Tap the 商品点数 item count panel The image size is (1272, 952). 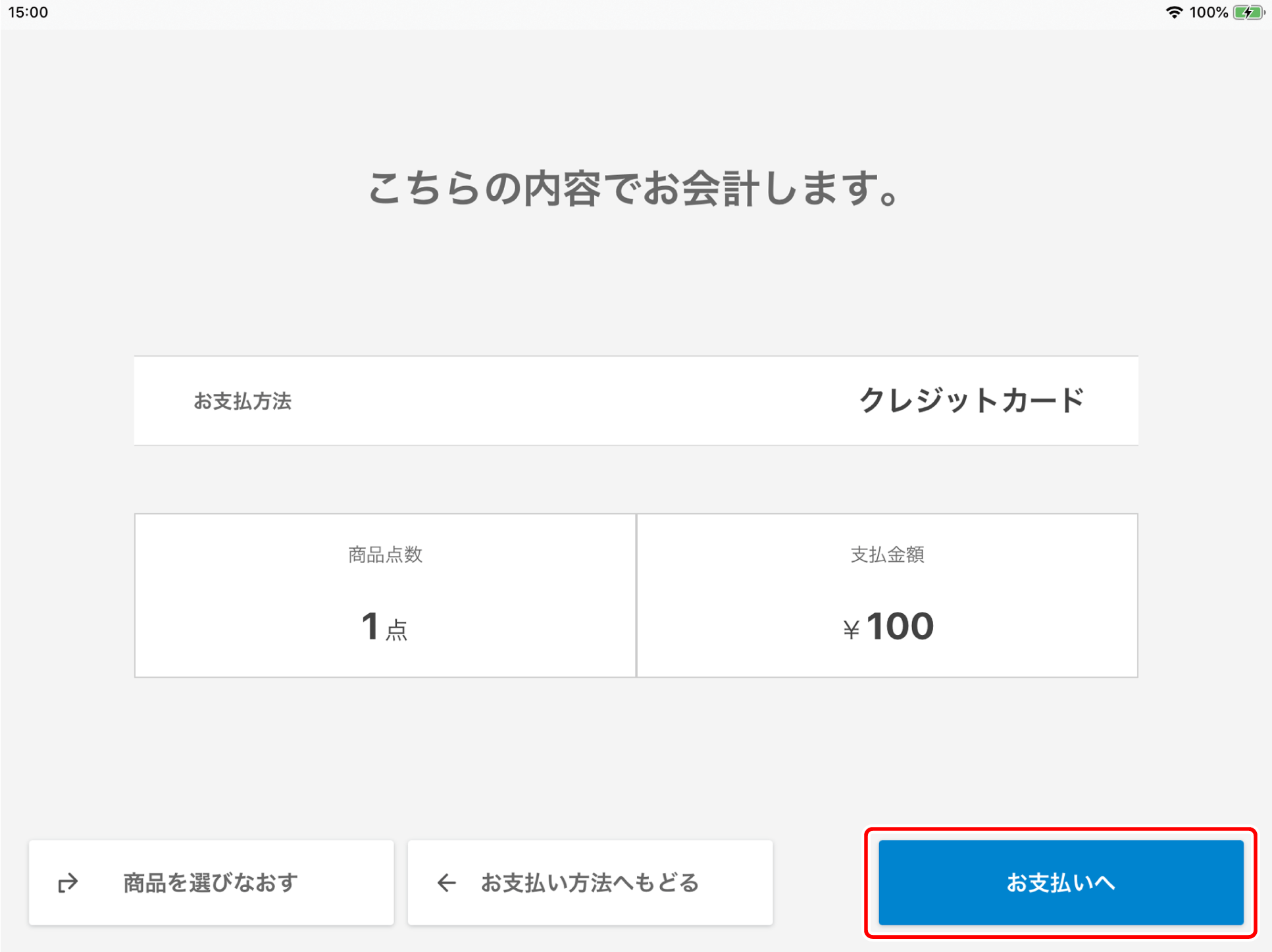[x=386, y=595]
